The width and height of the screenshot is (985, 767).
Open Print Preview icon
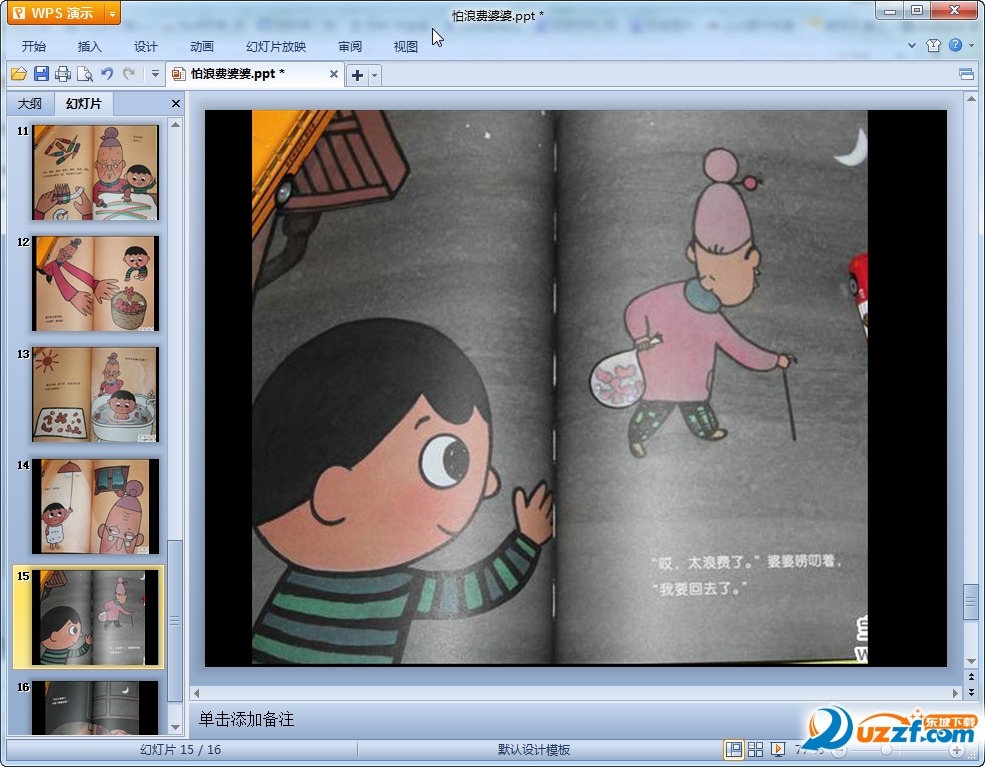(85, 74)
